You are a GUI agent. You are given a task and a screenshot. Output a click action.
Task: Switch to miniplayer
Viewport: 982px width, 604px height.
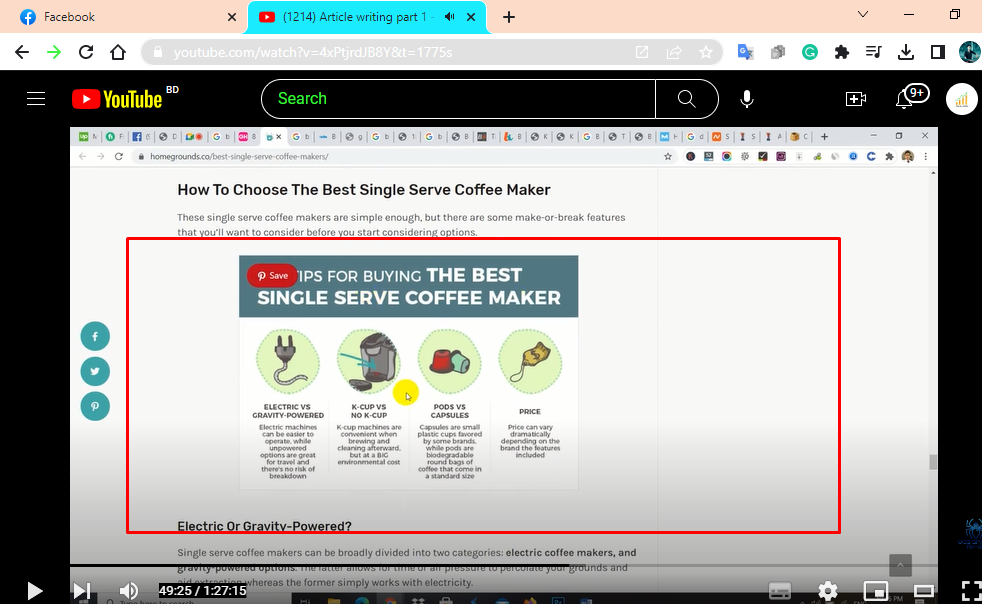click(x=876, y=591)
